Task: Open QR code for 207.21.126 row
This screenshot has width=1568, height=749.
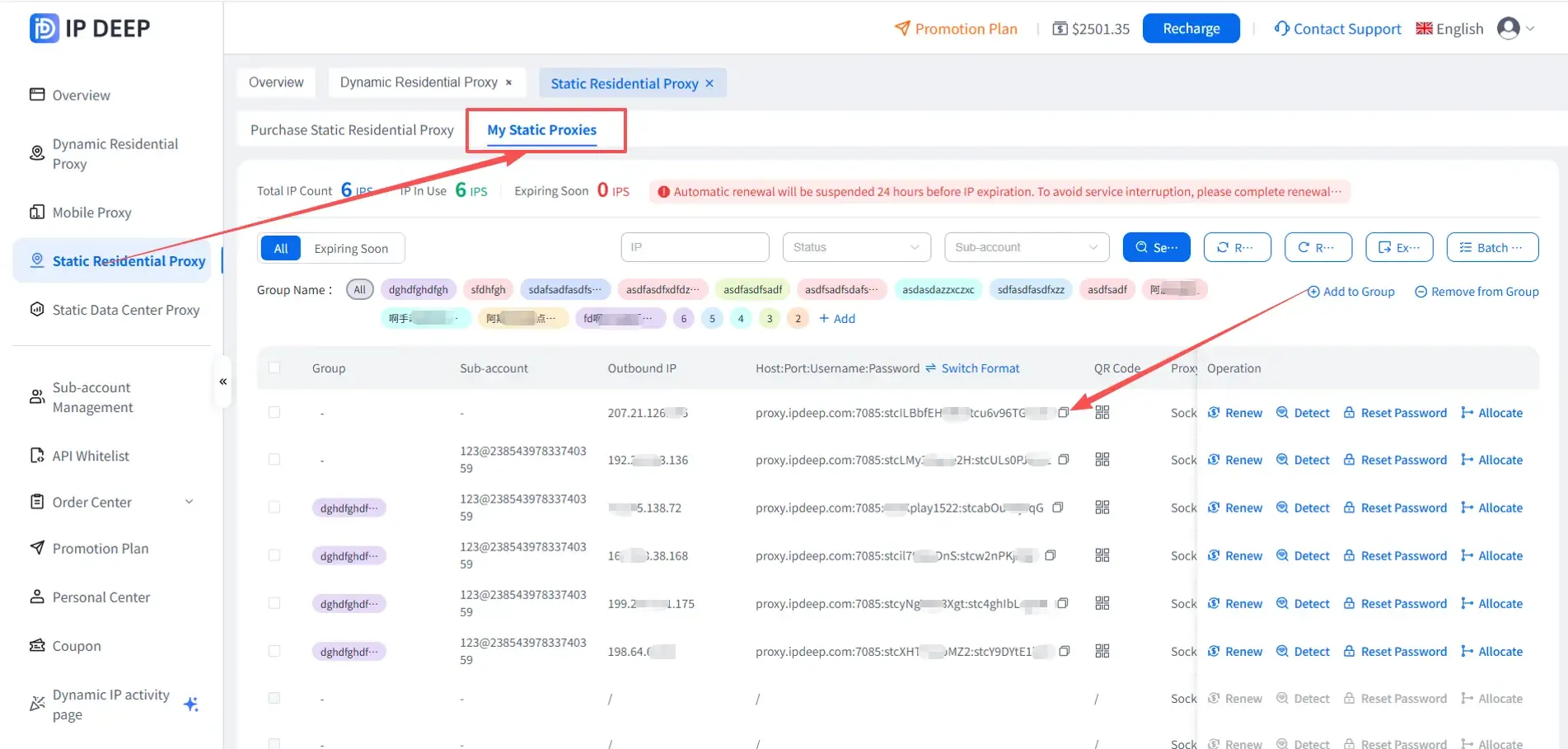Action: (x=1102, y=412)
